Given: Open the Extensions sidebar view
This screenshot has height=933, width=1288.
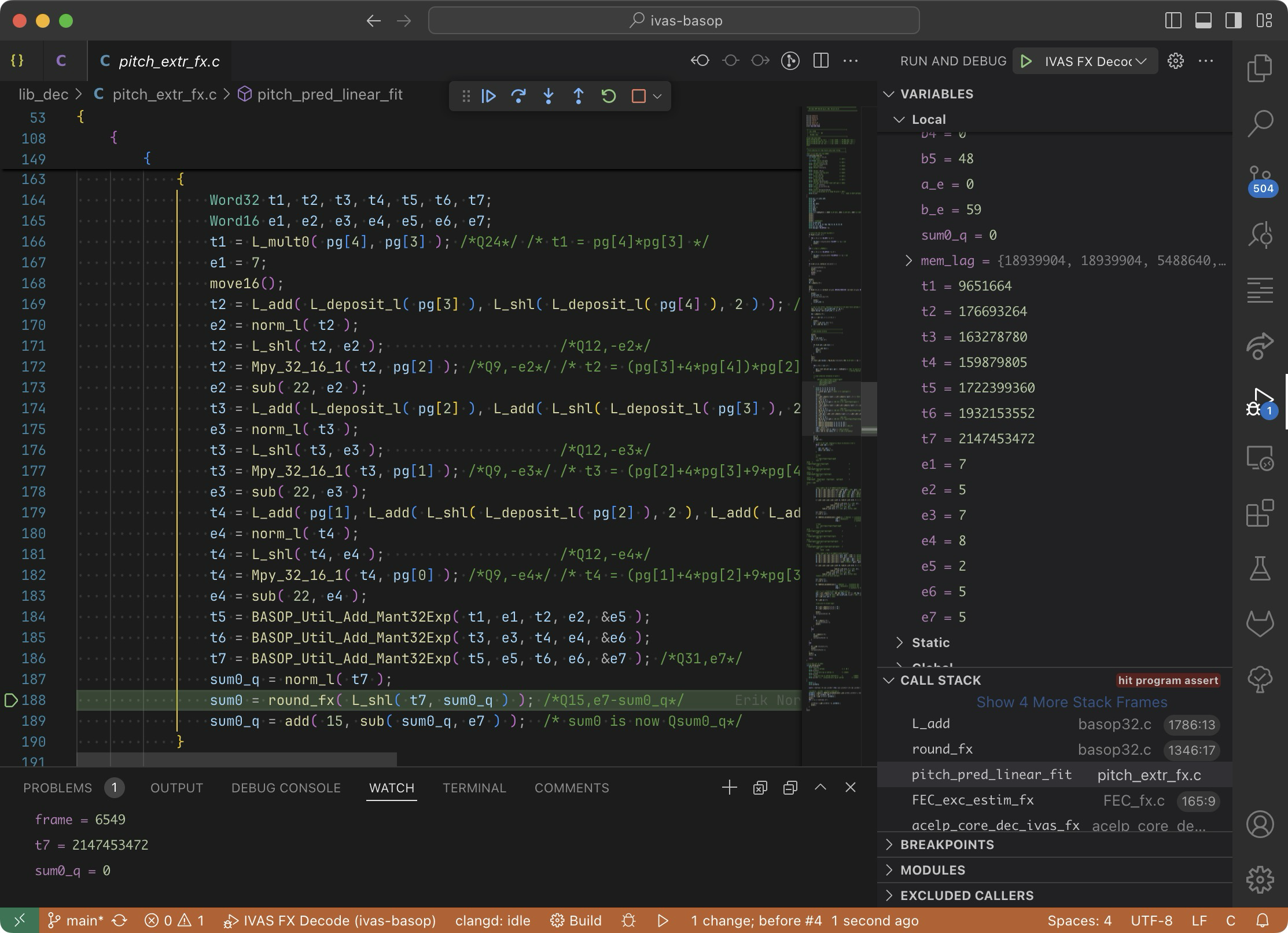Looking at the screenshot, I should point(1260,513).
